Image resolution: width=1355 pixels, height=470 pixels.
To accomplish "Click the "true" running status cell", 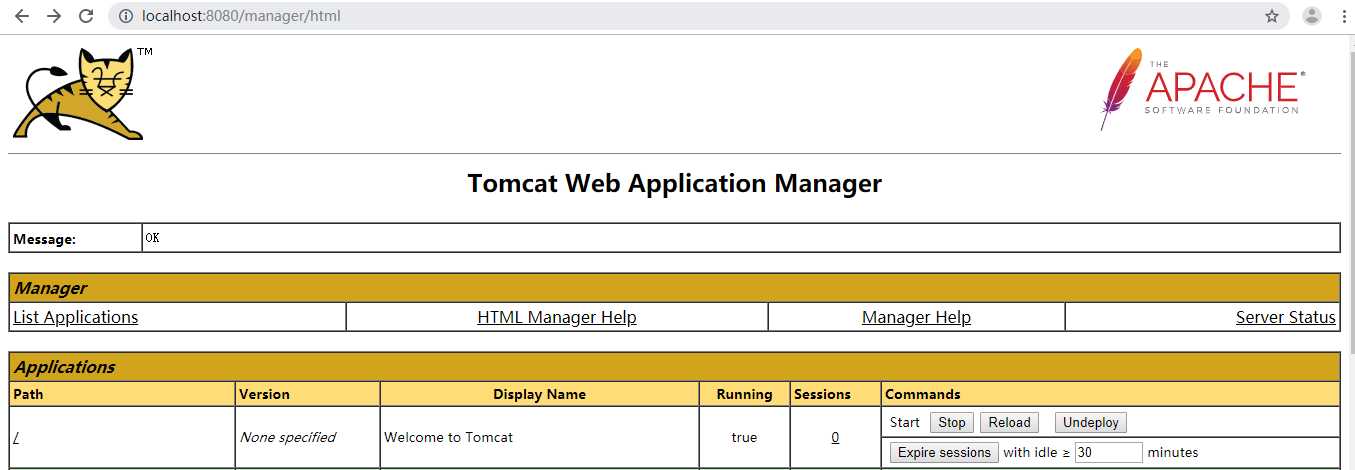I will coord(744,437).
